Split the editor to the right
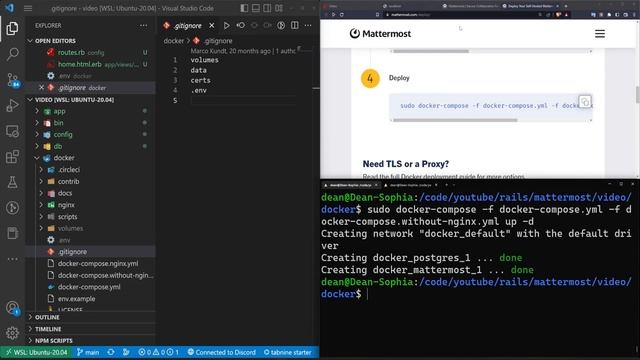This screenshot has height=360, width=640. (x=294, y=25)
